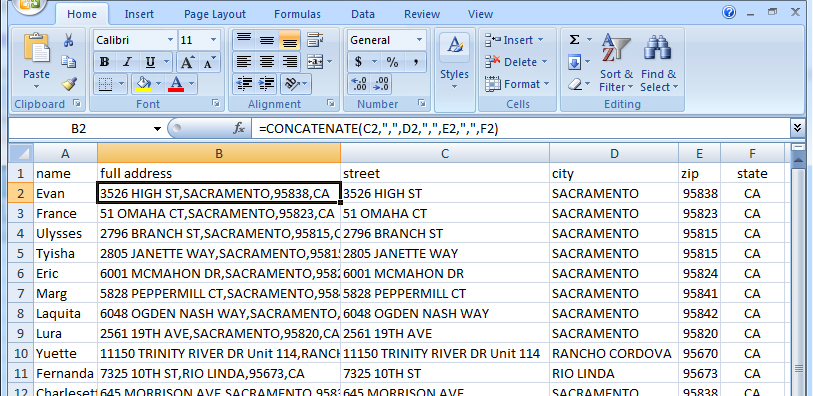Click cell containing RANCHO CORDOVA

pos(614,353)
